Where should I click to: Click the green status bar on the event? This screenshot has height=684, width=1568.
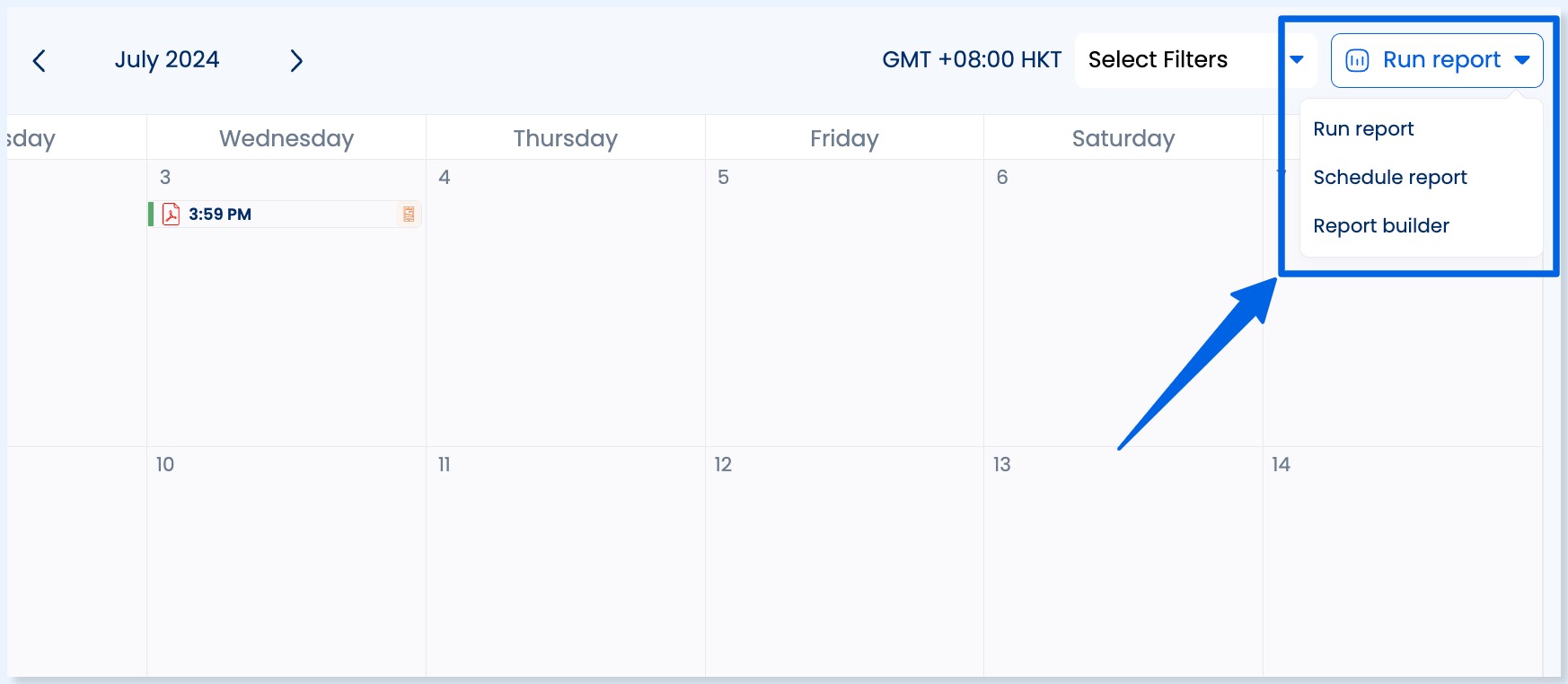coord(150,215)
